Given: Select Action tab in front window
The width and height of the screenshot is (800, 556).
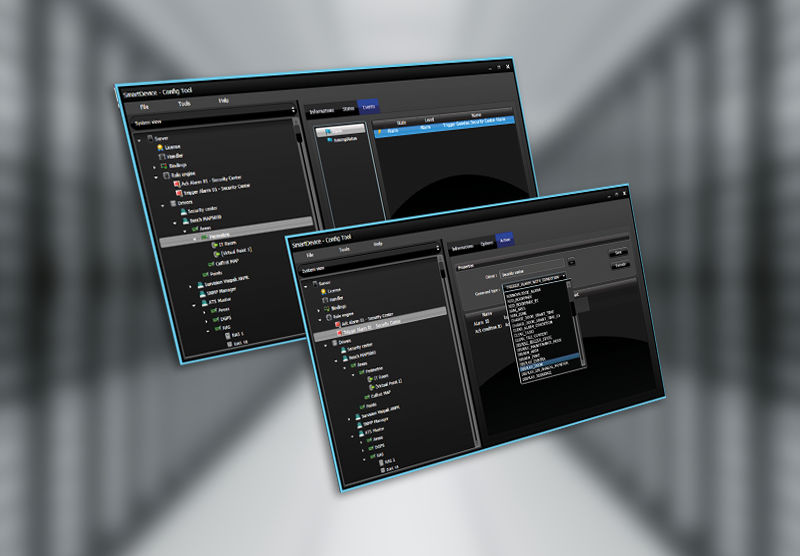Looking at the screenshot, I should point(505,240).
